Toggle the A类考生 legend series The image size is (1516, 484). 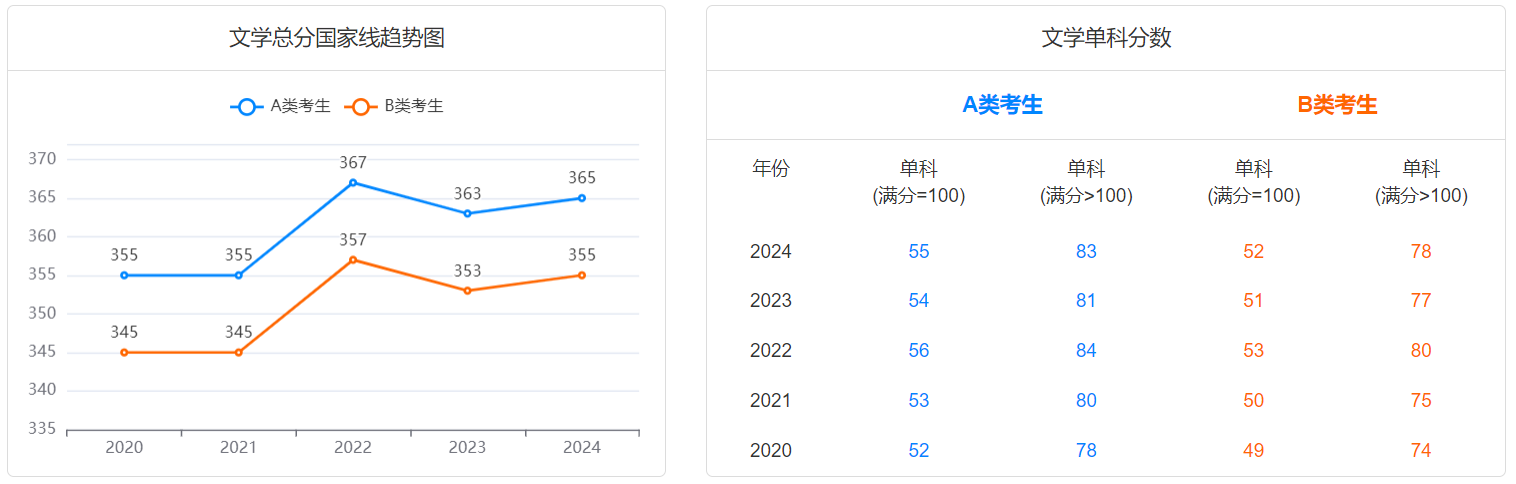281,106
